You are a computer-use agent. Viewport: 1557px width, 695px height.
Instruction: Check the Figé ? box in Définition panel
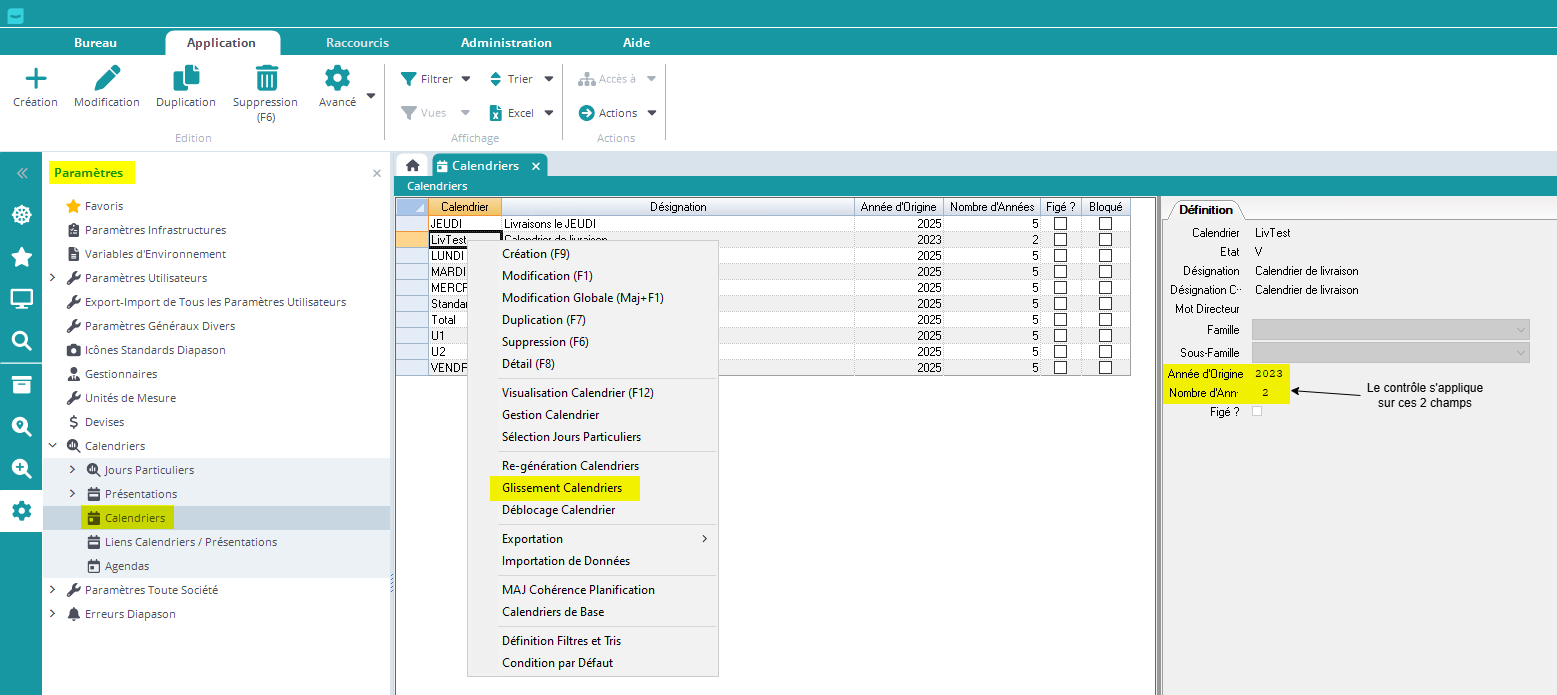1257,412
